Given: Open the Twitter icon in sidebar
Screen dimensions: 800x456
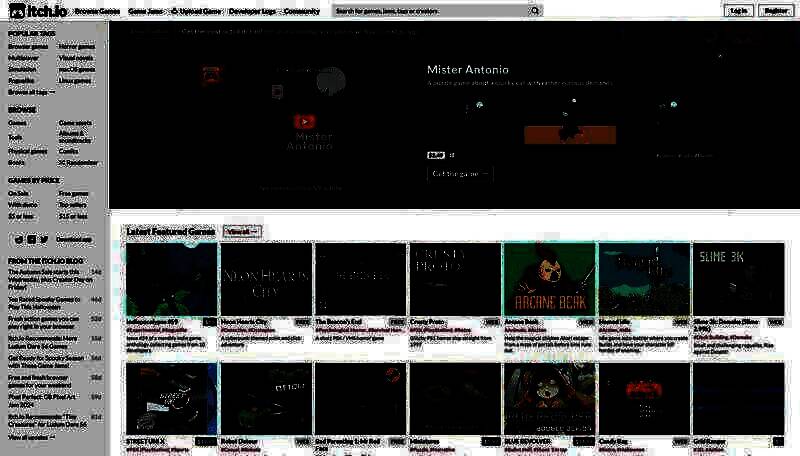Looking at the screenshot, I should (x=44, y=239).
